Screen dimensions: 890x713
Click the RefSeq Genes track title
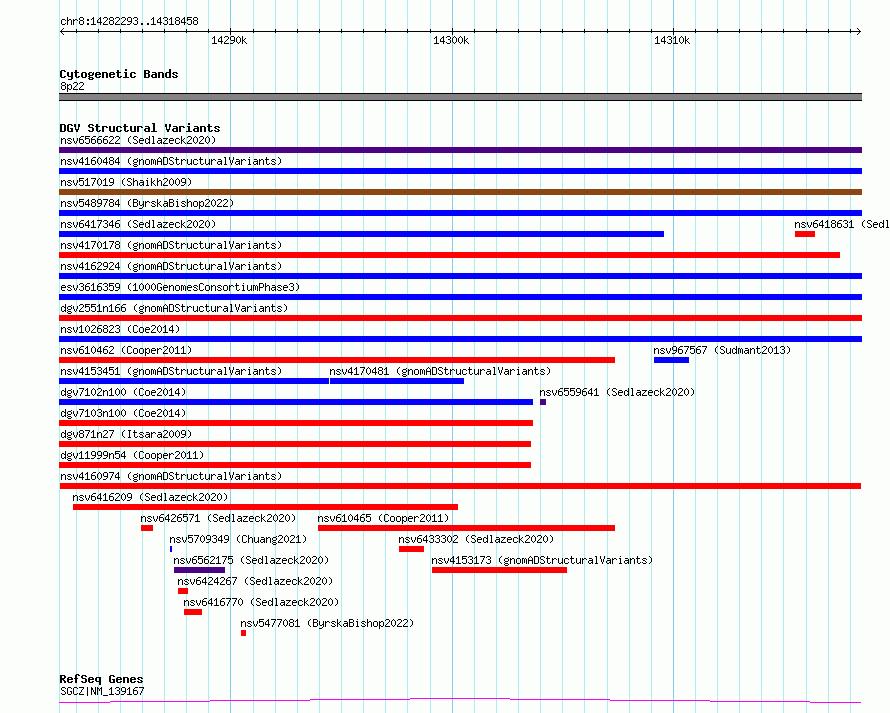click(x=101, y=680)
